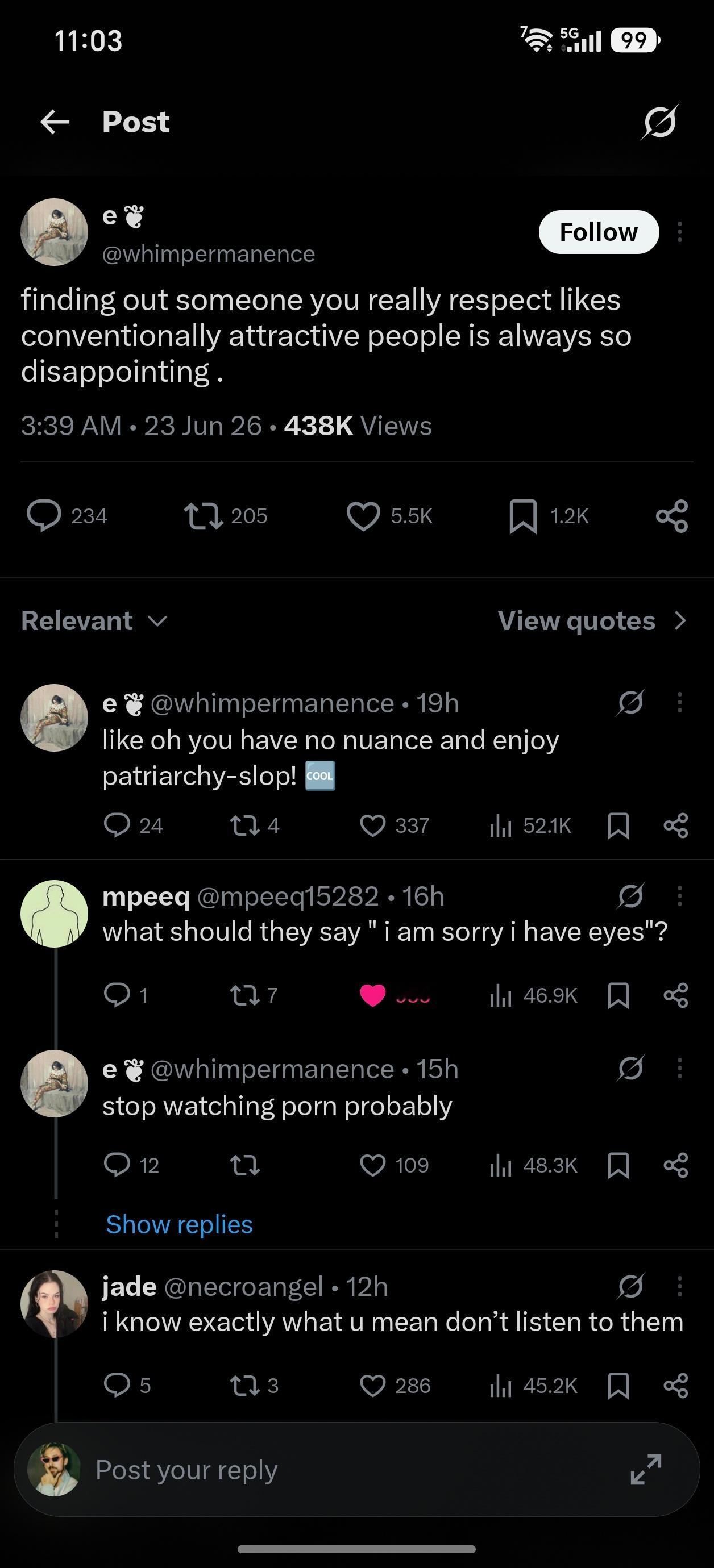Image resolution: width=714 pixels, height=1568 pixels.
Task: Unlike mpeeq's reply with pink heart
Action: point(372,995)
